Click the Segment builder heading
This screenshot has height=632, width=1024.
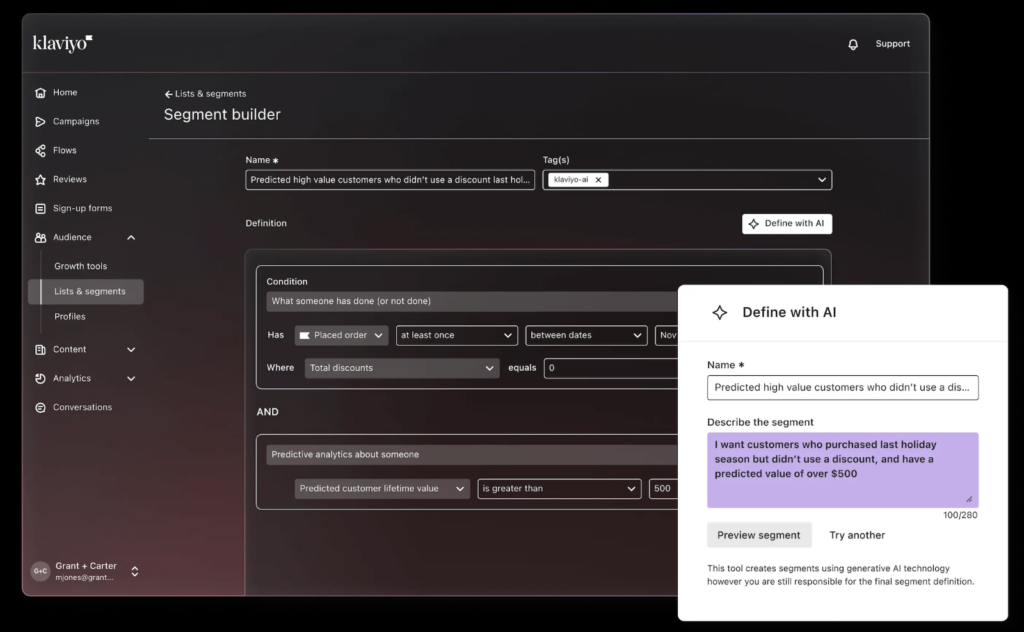pos(222,115)
